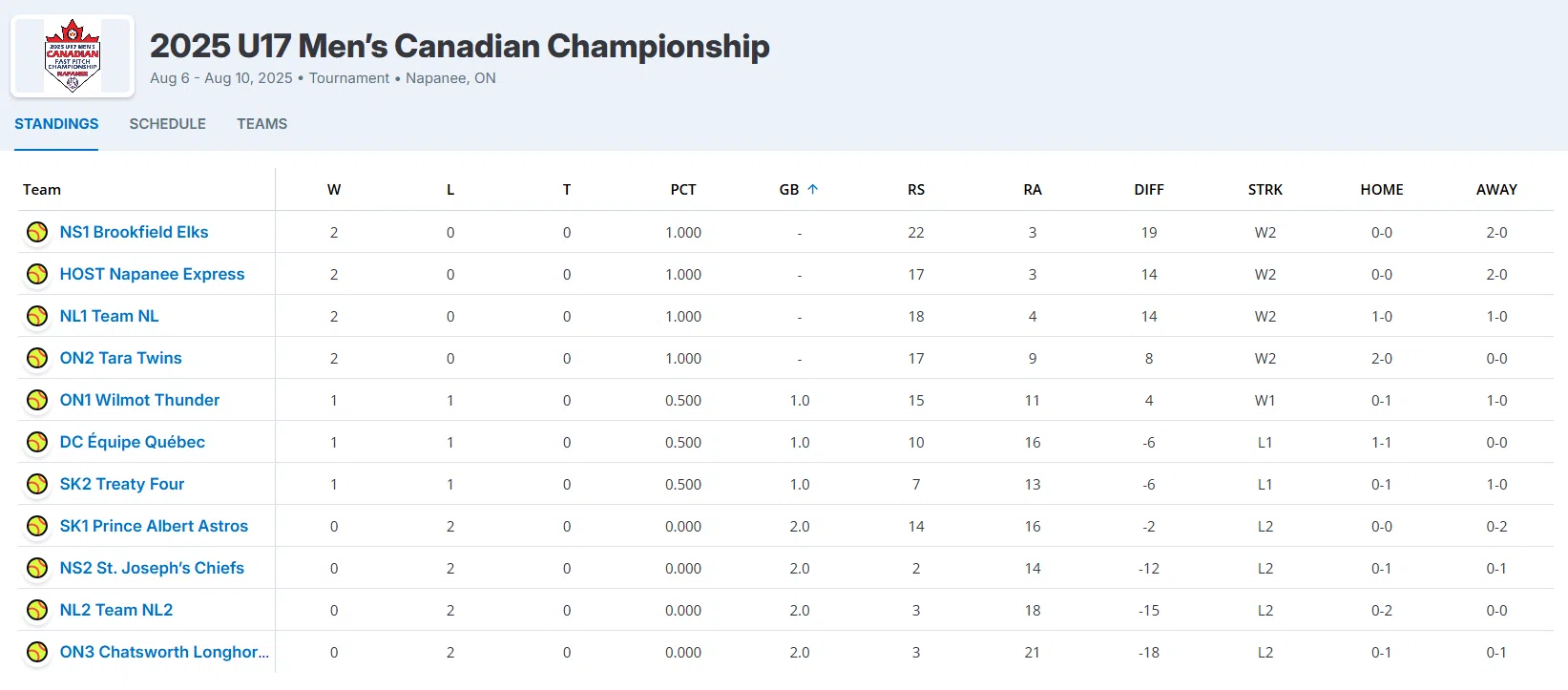Sort by STRK column header

1265,190
